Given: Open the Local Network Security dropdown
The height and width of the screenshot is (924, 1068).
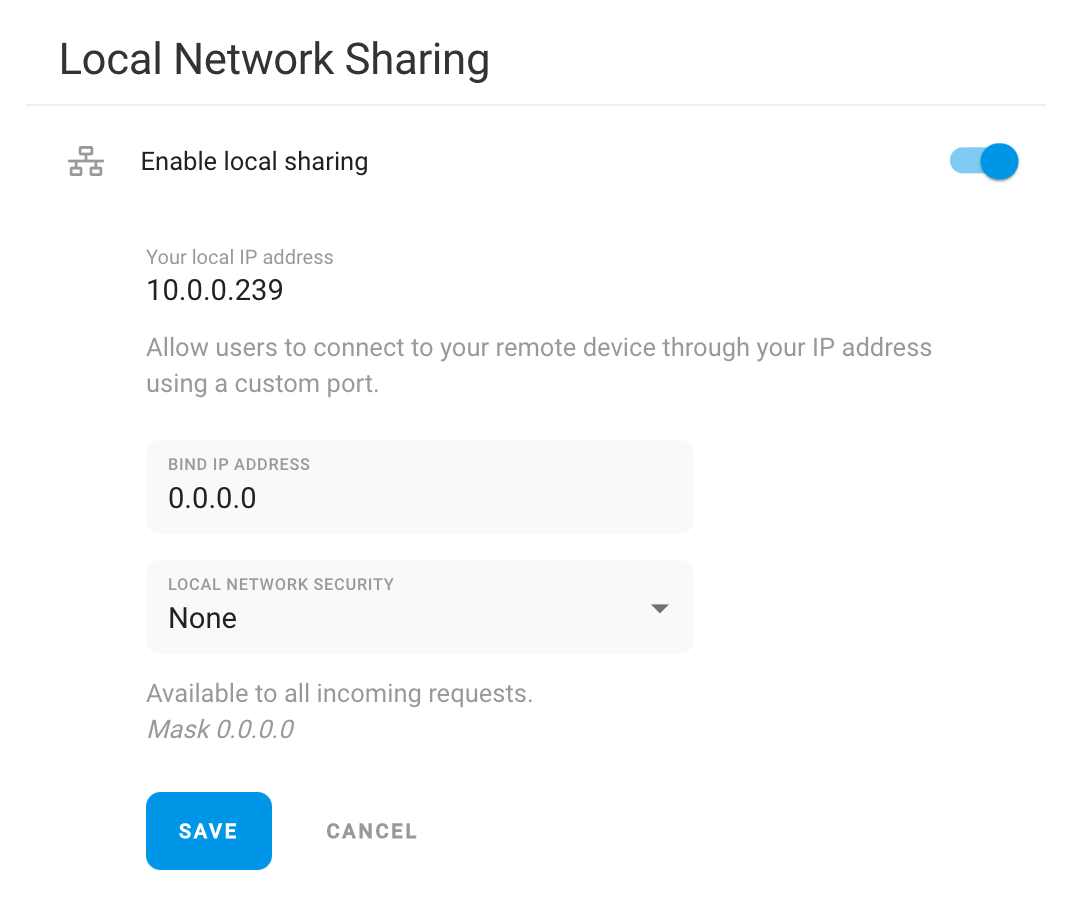Looking at the screenshot, I should 420,607.
